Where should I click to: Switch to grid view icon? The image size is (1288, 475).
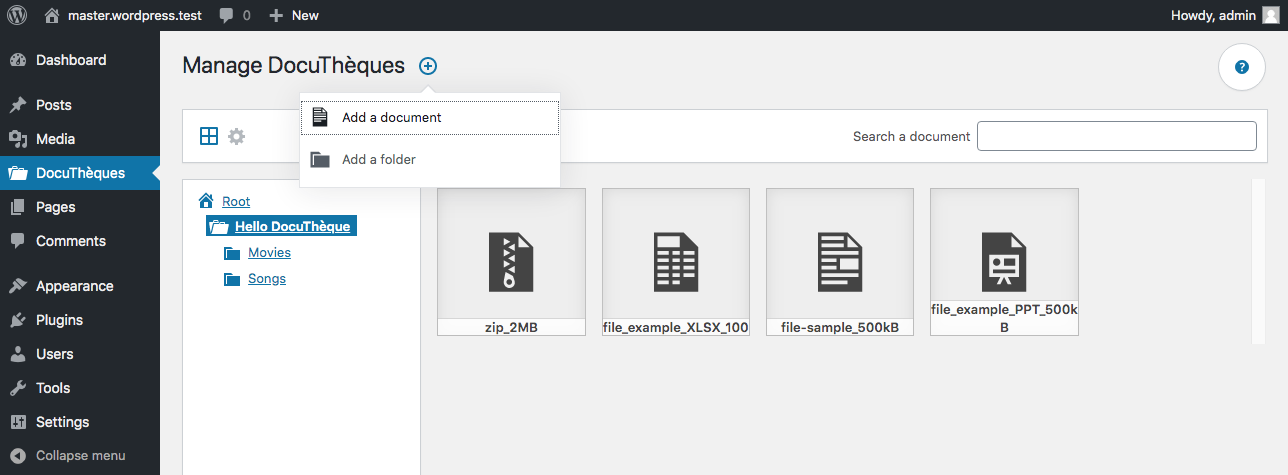(209, 136)
